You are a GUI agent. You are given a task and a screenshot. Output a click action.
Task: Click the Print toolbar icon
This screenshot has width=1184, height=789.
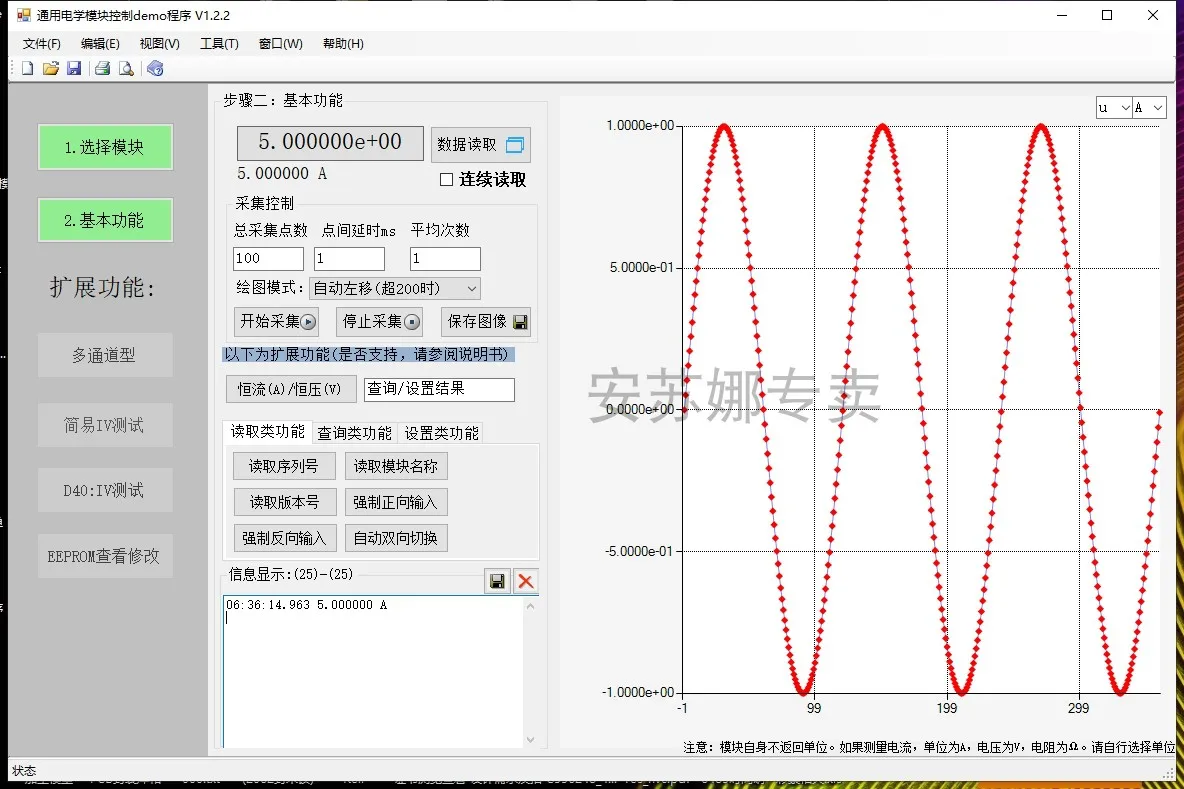[x=102, y=68]
